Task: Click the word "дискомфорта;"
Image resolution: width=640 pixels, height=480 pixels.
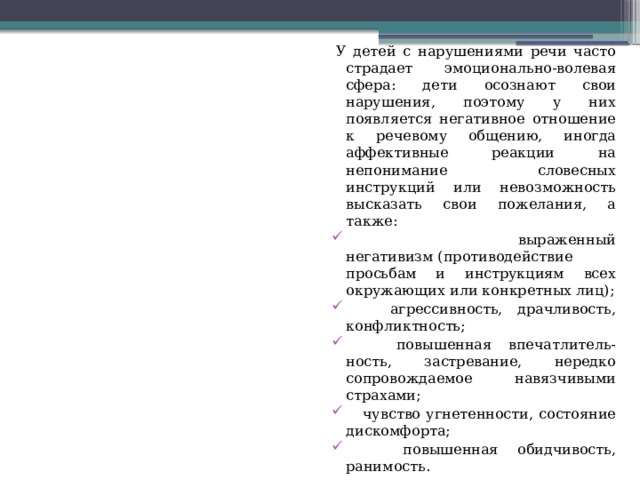Action: pyautogui.click(x=398, y=432)
